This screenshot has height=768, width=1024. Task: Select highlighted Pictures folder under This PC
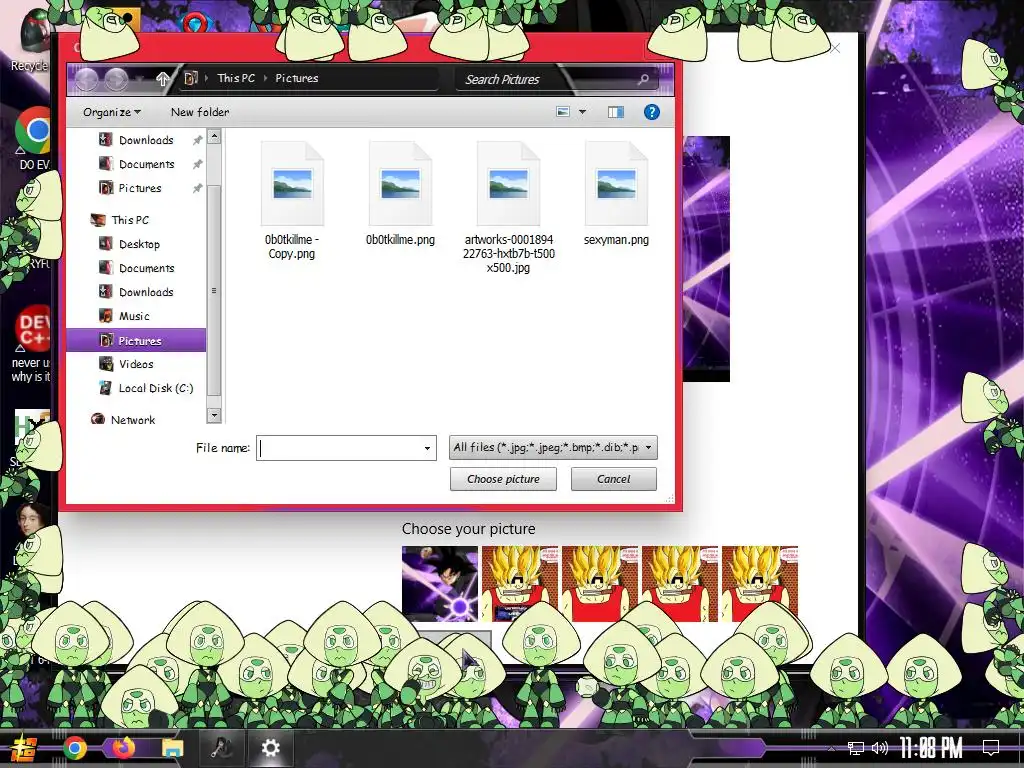tap(136, 340)
